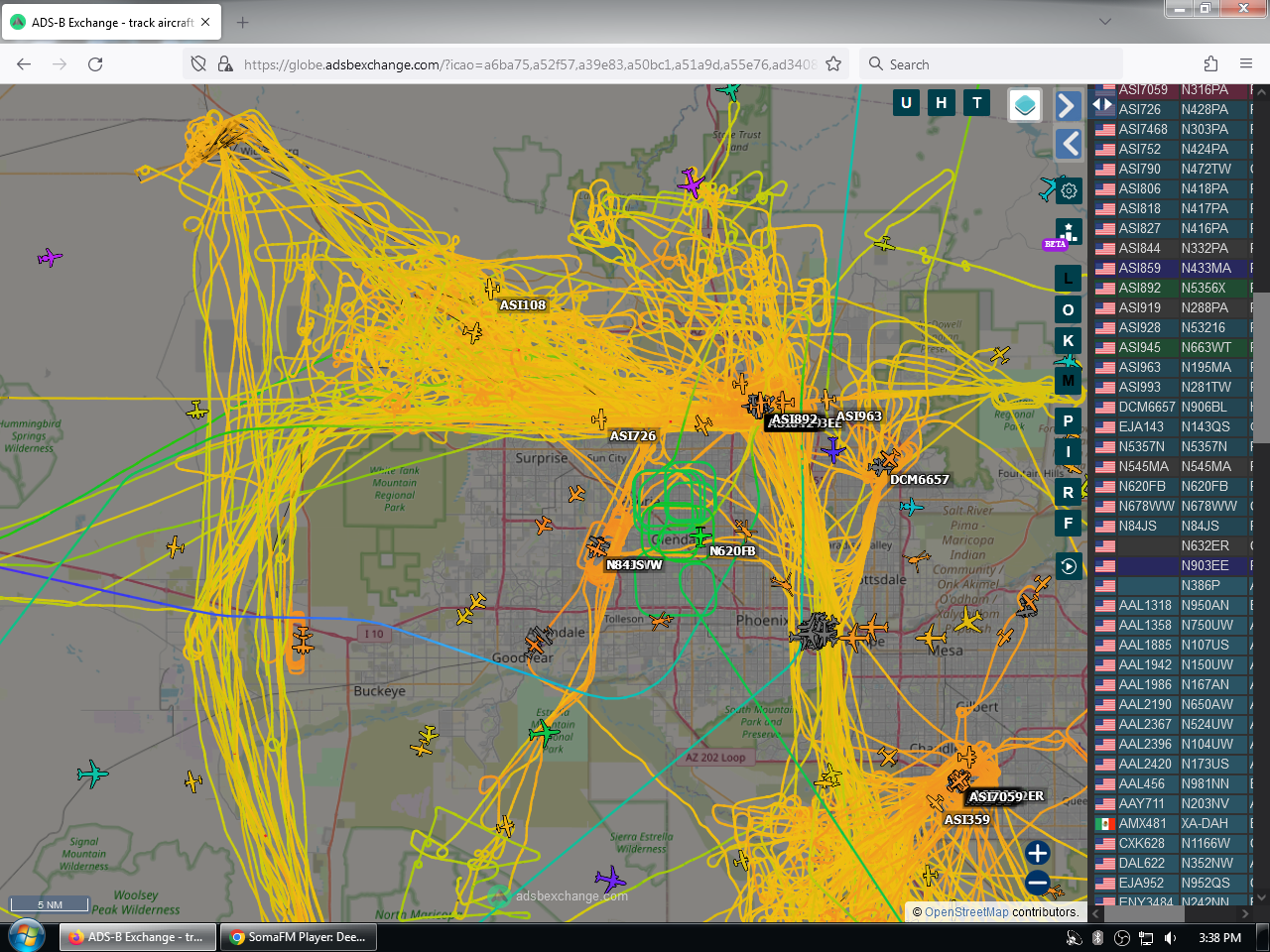
Task: Switch to ADS-B Exchange browser tab
Action: [111, 22]
